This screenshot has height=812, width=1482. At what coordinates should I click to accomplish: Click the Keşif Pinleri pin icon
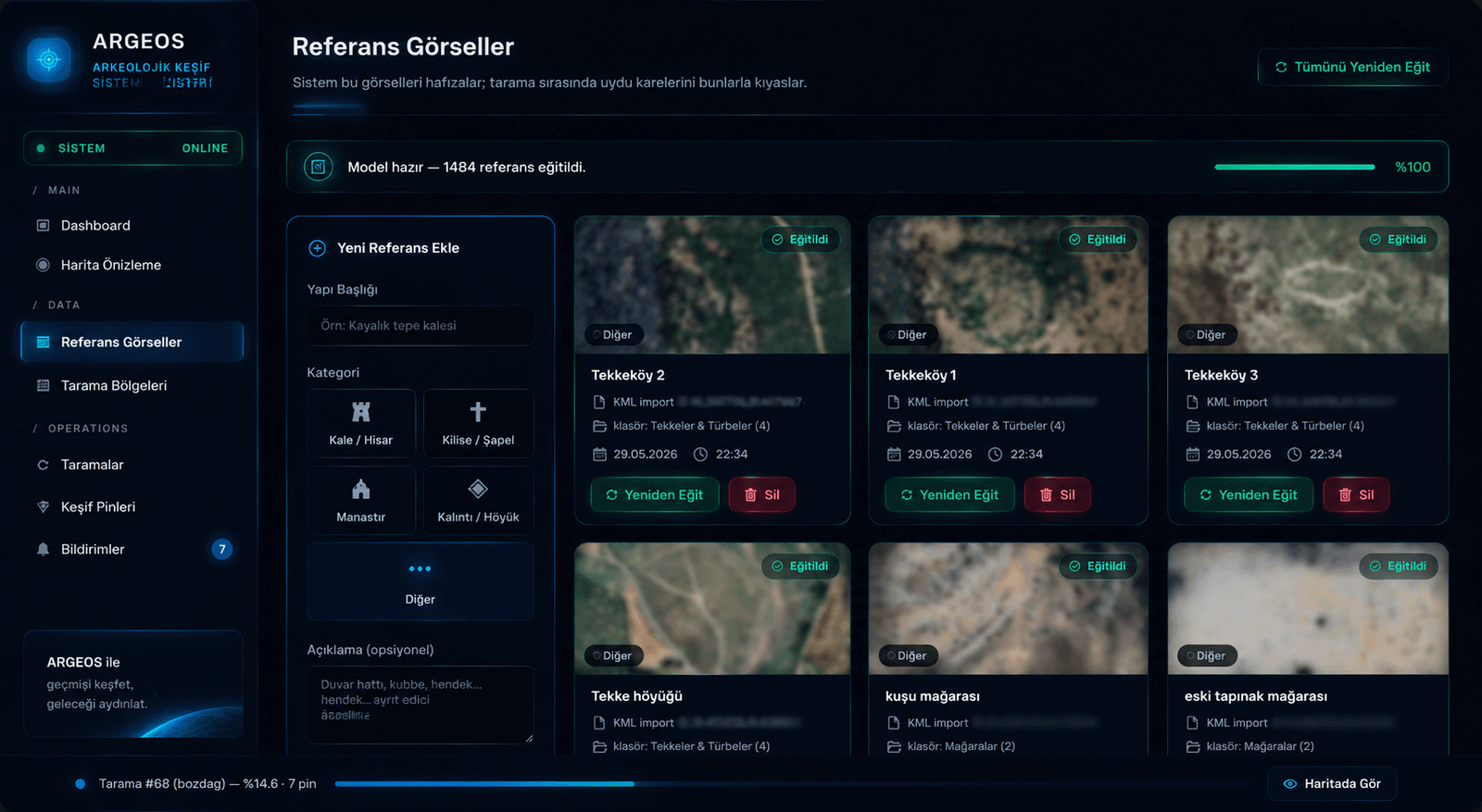[43, 506]
